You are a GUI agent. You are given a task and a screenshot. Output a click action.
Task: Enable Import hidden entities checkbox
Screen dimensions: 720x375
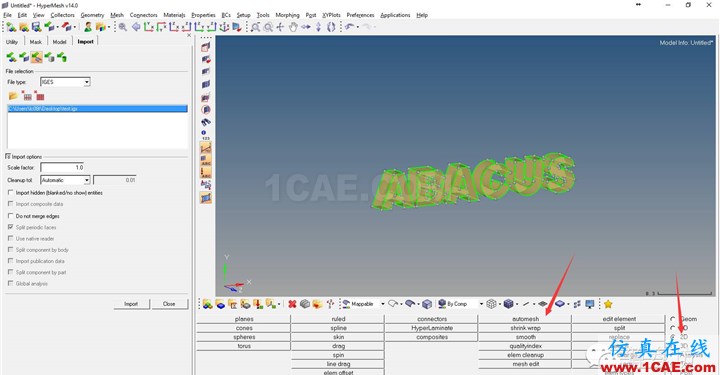coord(11,193)
